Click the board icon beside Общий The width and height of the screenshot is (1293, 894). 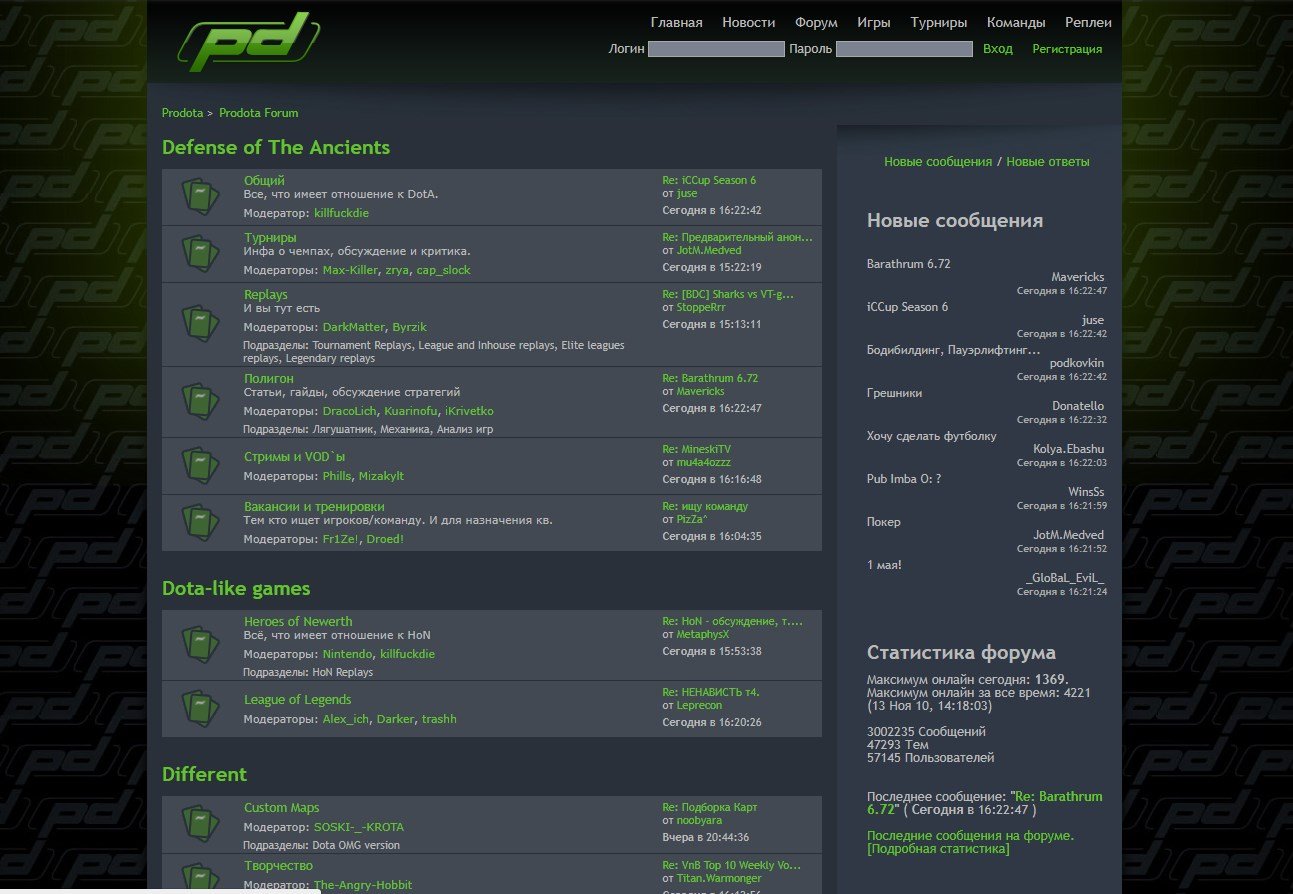(201, 196)
